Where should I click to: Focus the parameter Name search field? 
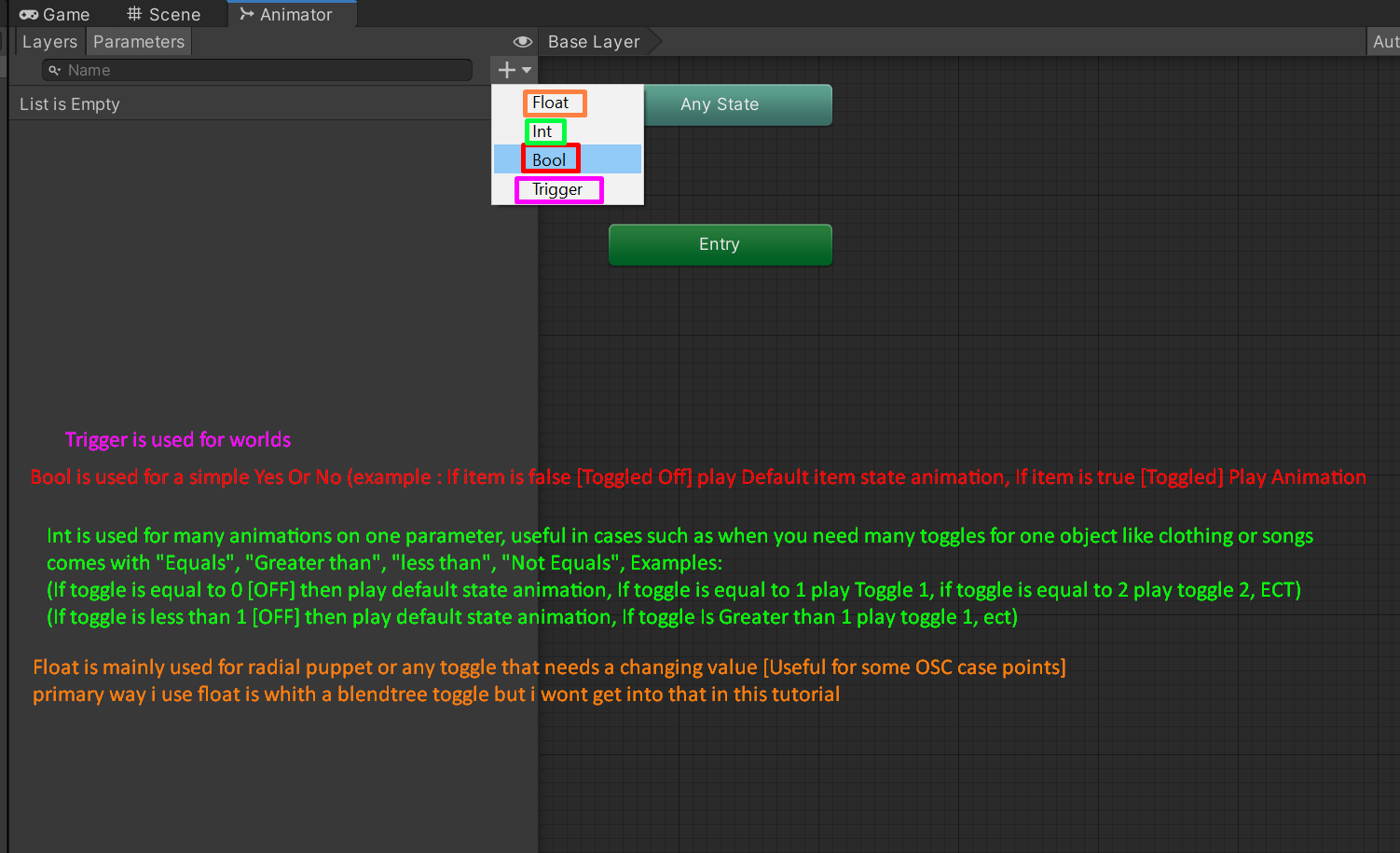tap(257, 70)
